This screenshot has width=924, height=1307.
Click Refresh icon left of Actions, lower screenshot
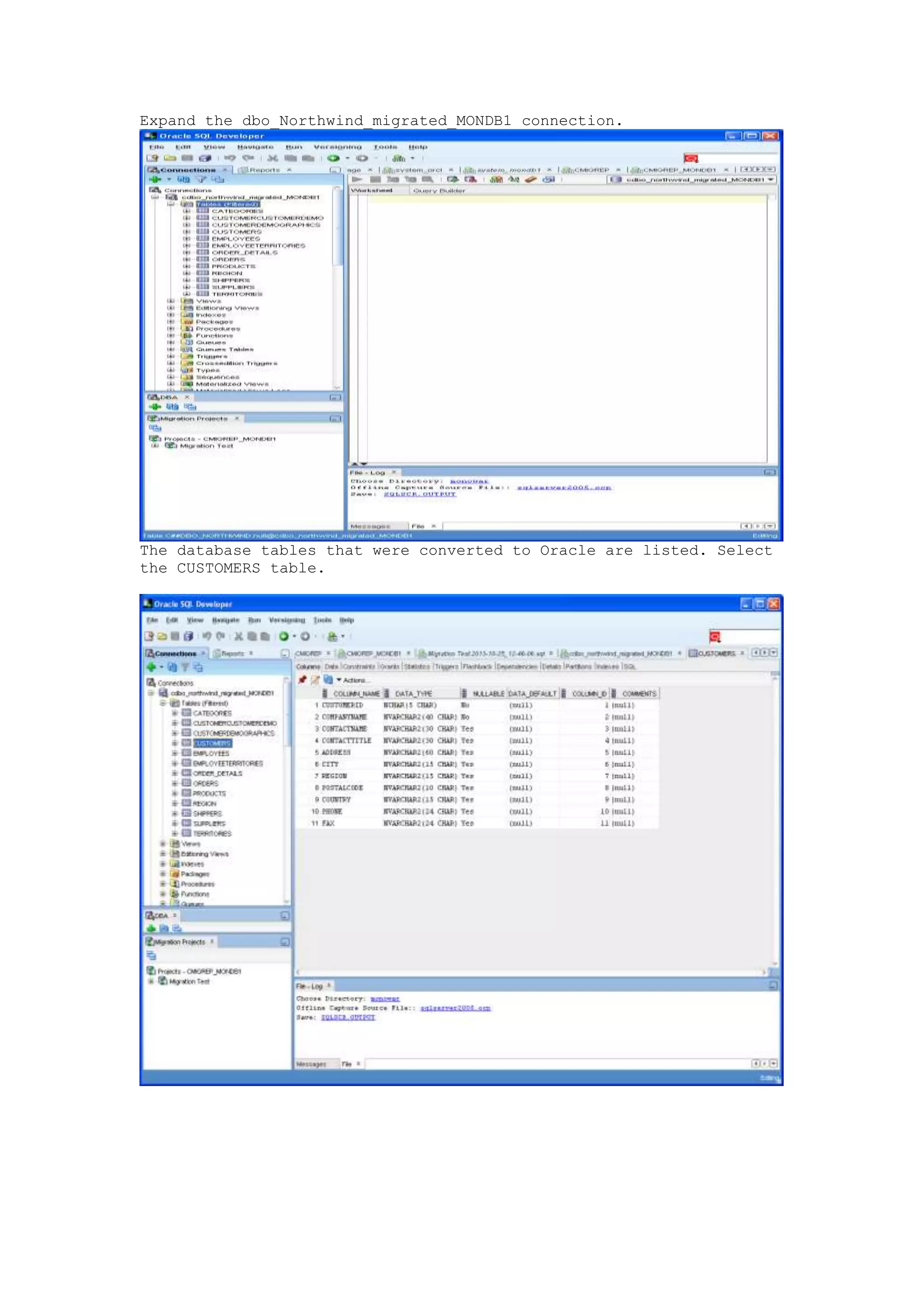point(328,680)
